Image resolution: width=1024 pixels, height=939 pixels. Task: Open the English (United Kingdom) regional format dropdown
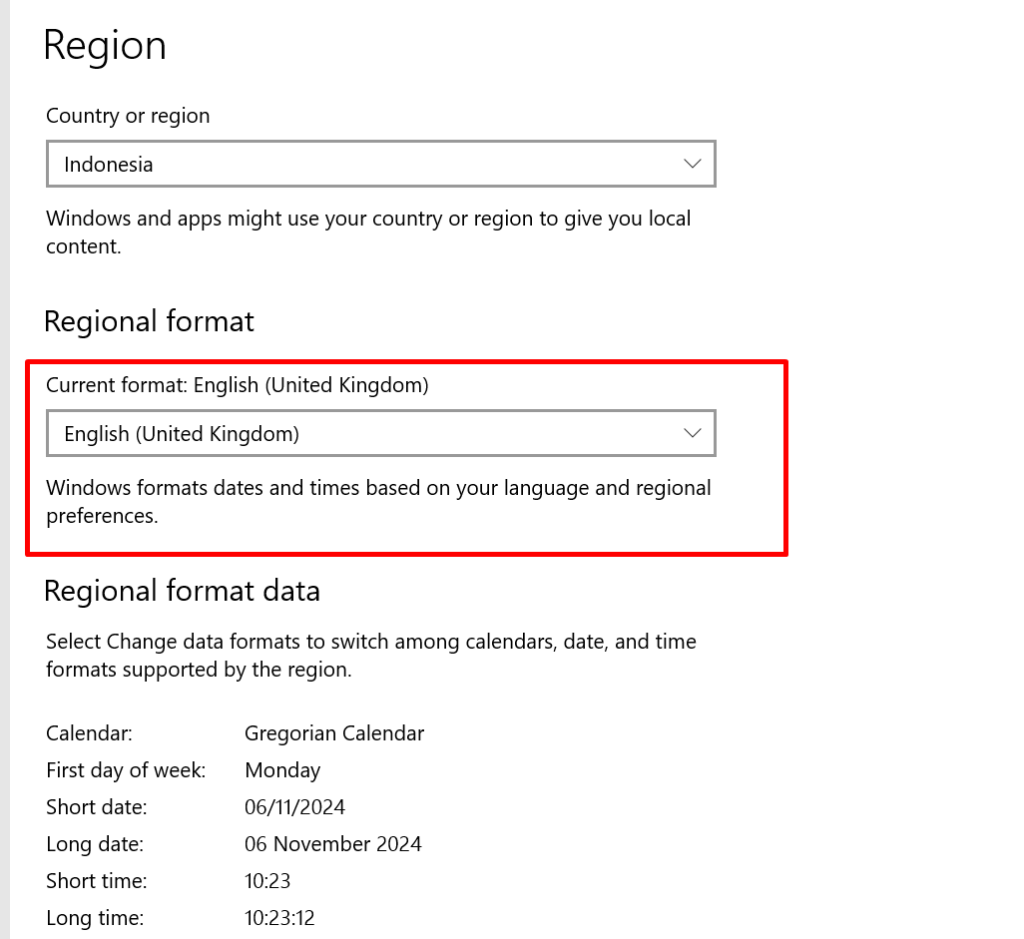coord(380,434)
